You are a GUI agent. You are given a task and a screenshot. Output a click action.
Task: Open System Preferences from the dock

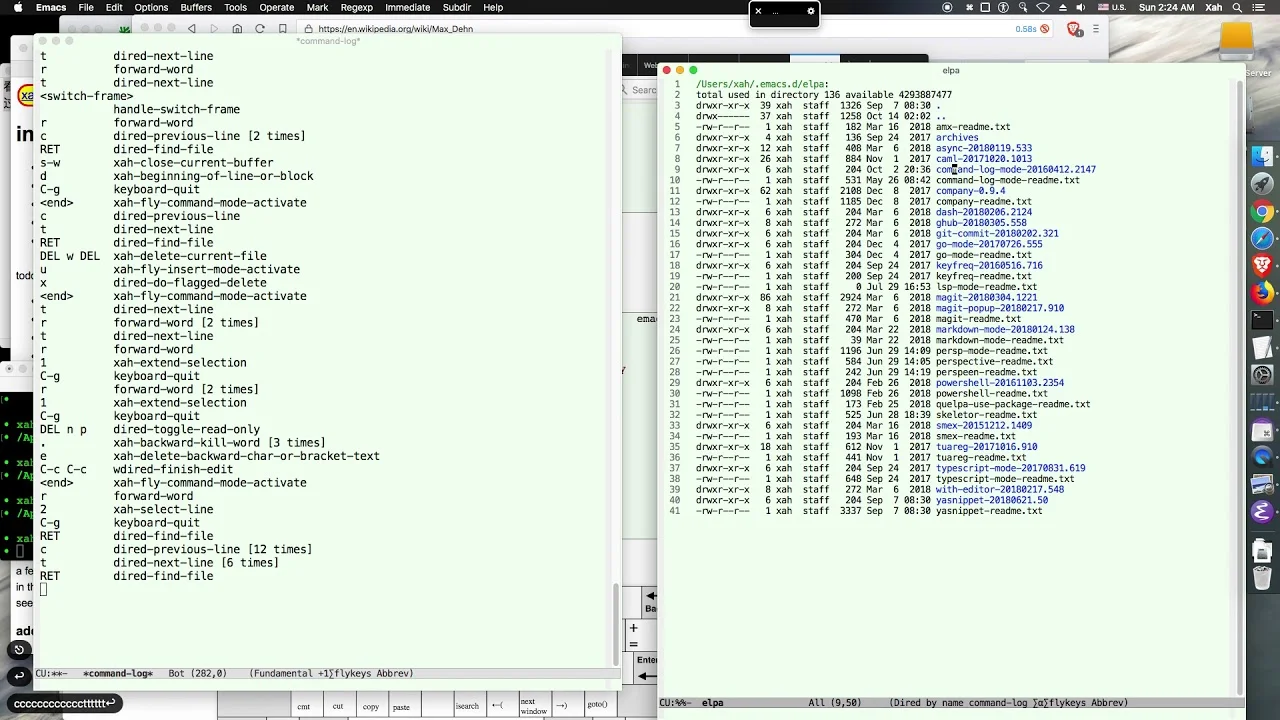tap(1262, 376)
